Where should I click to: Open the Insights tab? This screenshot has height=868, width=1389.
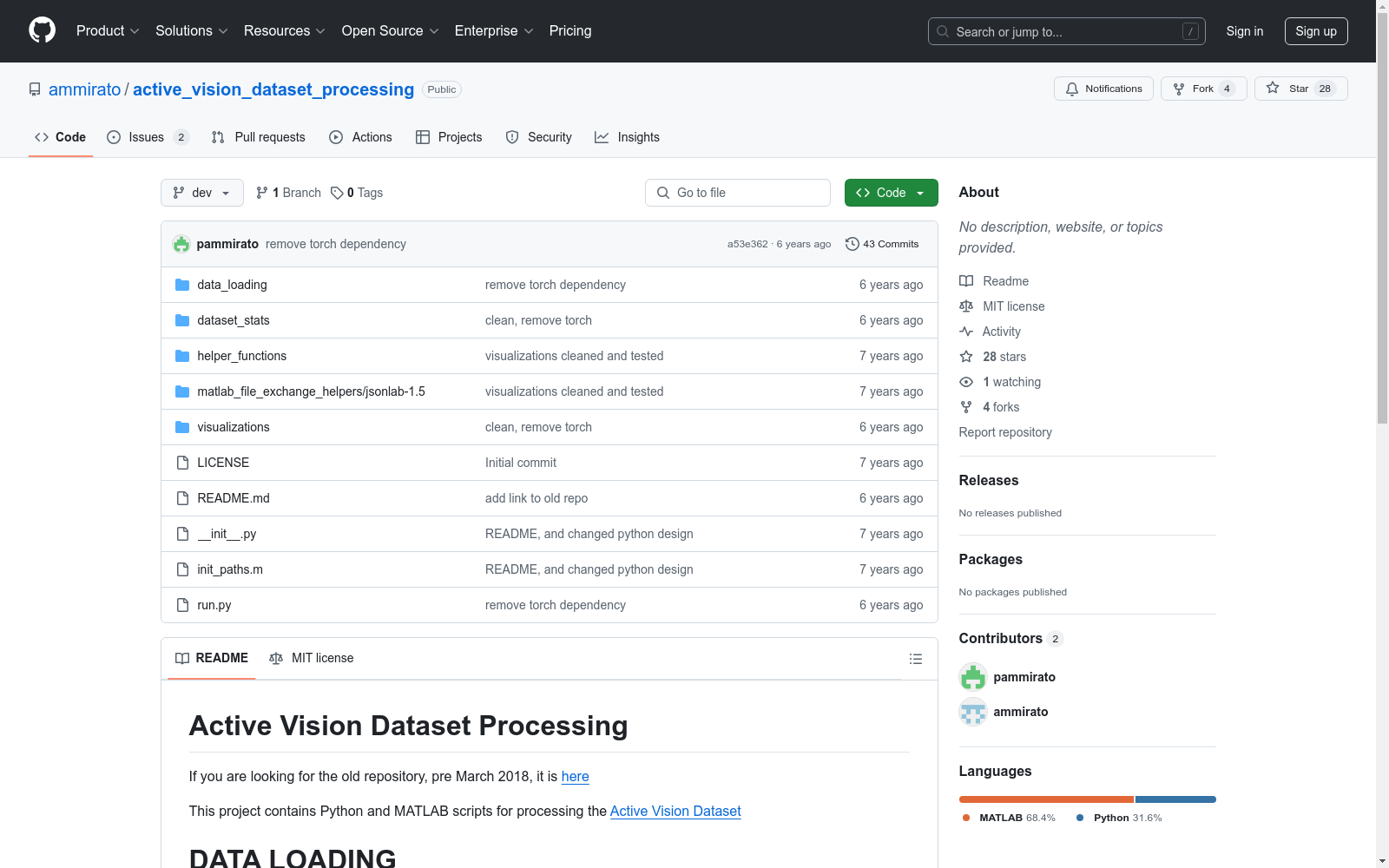627,137
